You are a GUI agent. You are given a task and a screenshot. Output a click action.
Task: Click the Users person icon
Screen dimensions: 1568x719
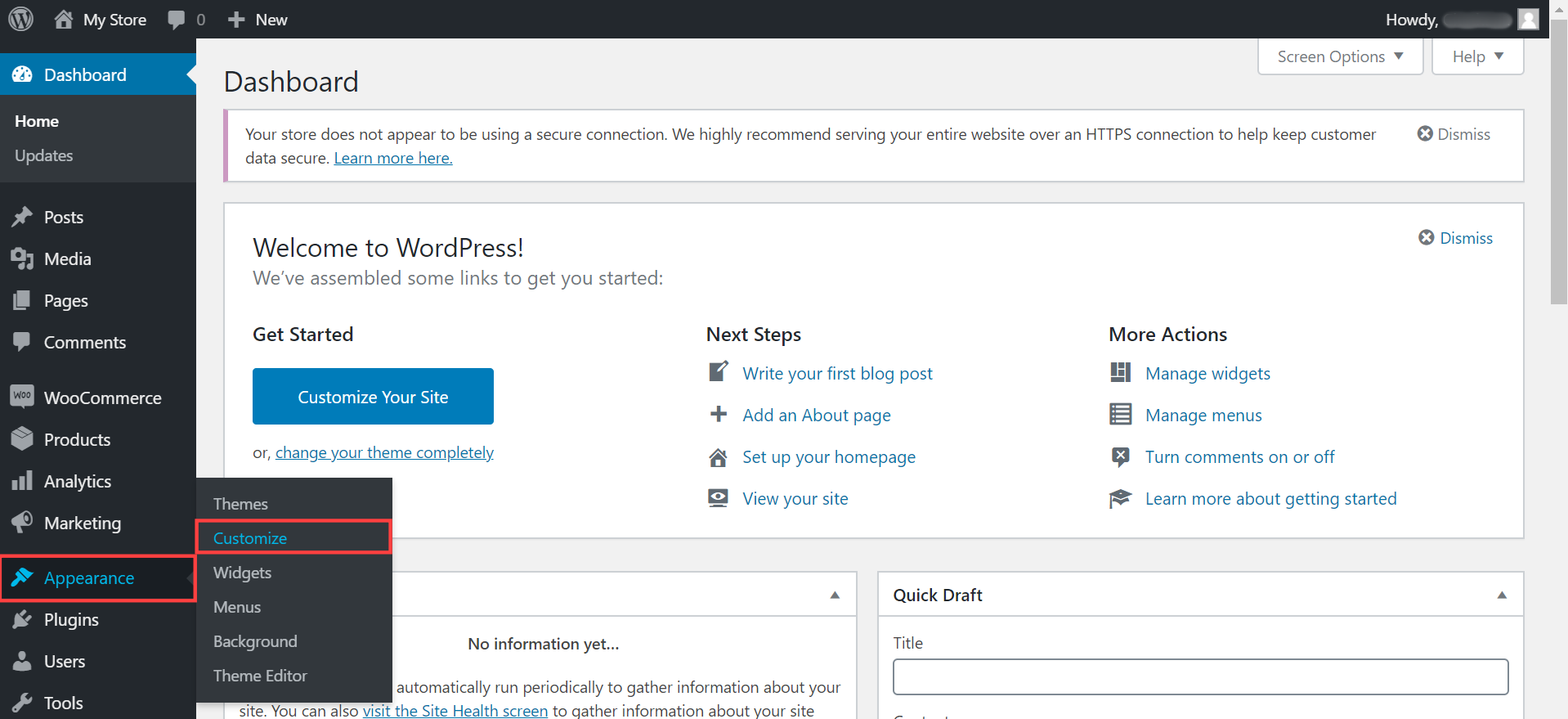[x=22, y=661]
